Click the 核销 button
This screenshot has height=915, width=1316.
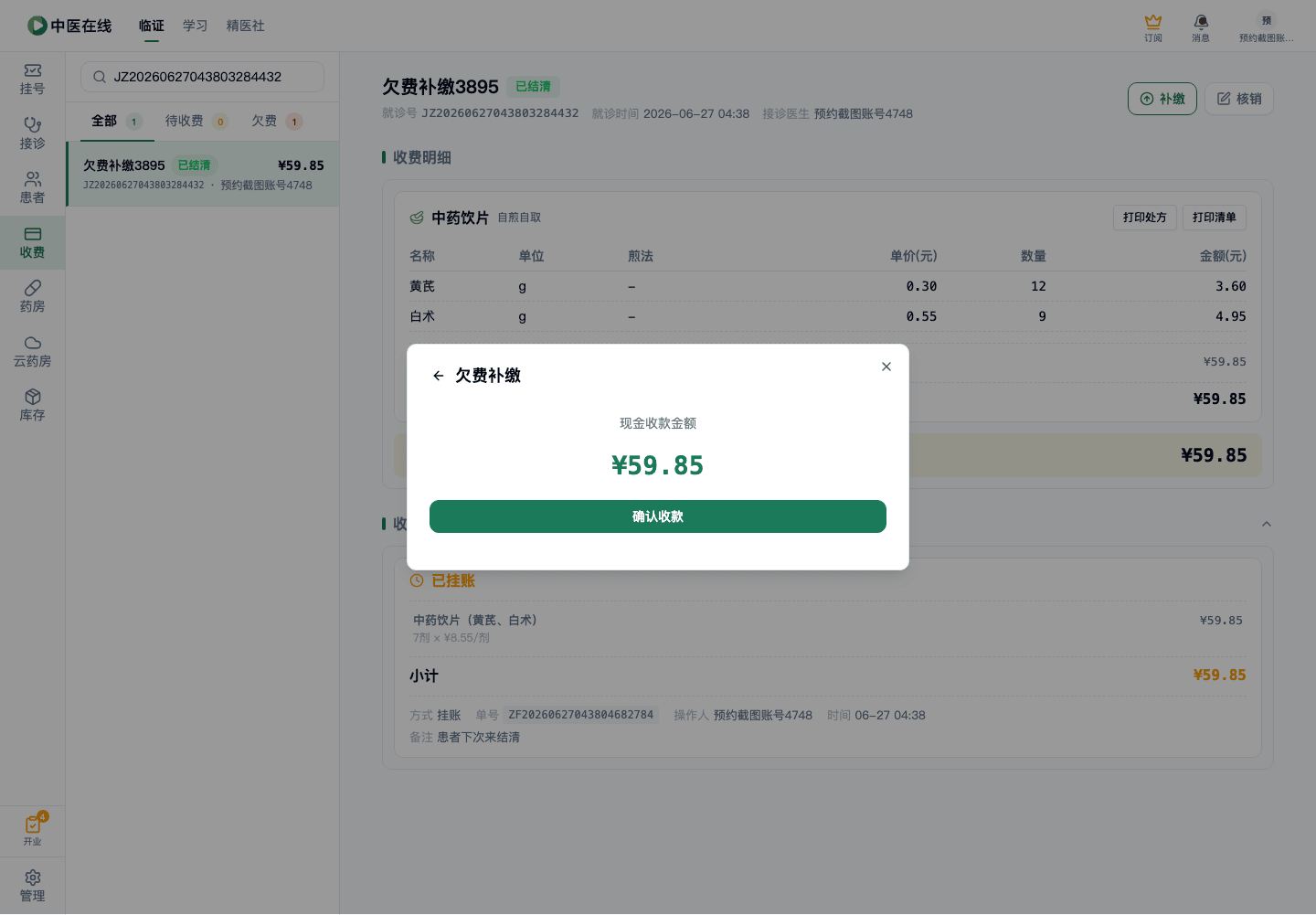(x=1239, y=99)
